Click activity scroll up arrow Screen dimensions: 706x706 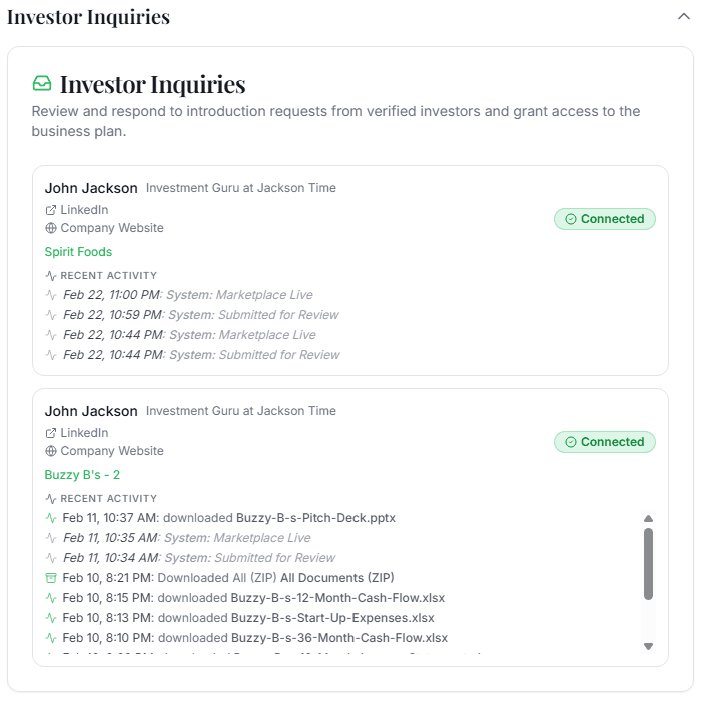(648, 519)
